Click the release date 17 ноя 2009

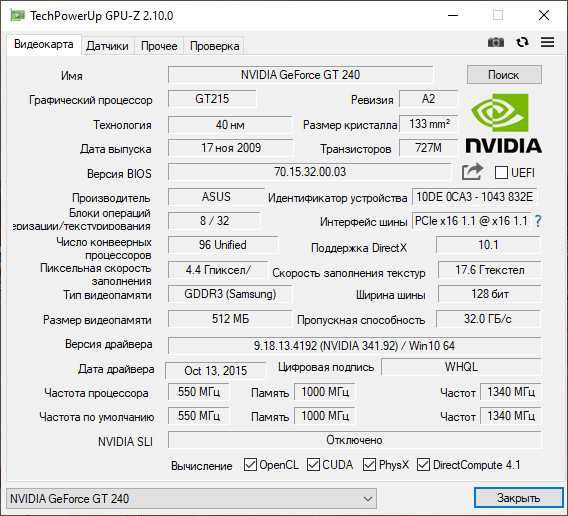(x=231, y=148)
